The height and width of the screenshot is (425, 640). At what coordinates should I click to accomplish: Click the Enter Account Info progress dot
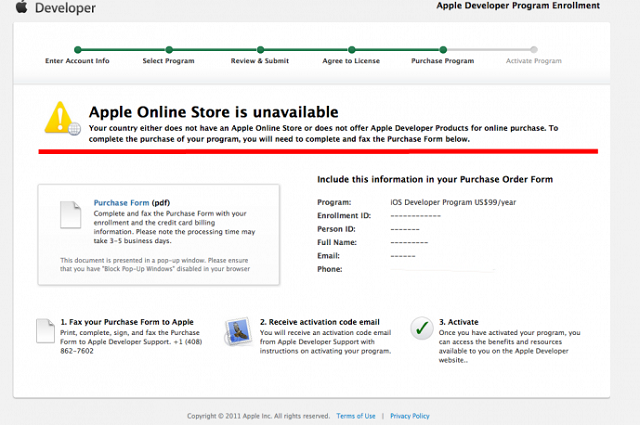pos(78,50)
